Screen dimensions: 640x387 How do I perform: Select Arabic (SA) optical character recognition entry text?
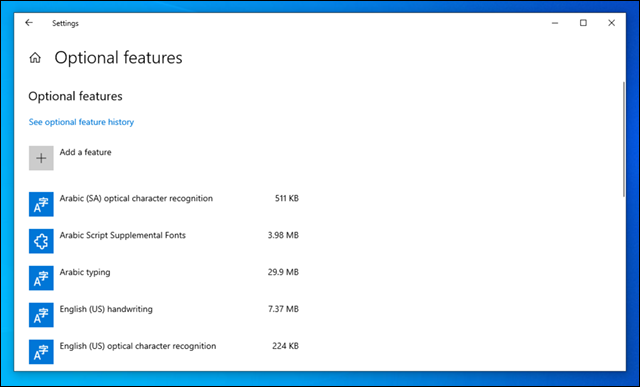coord(136,198)
